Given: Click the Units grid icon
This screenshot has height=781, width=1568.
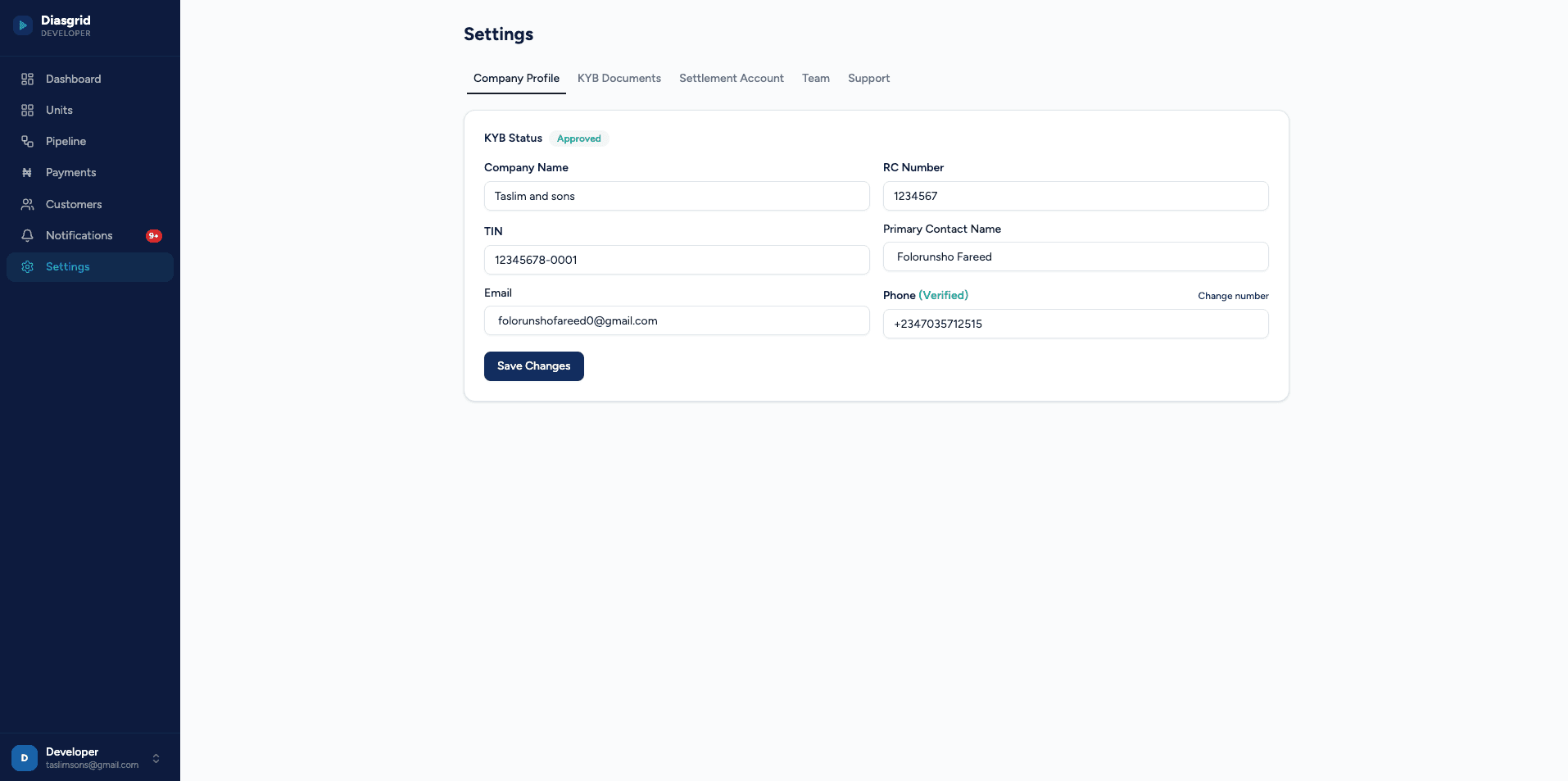Looking at the screenshot, I should 27,110.
